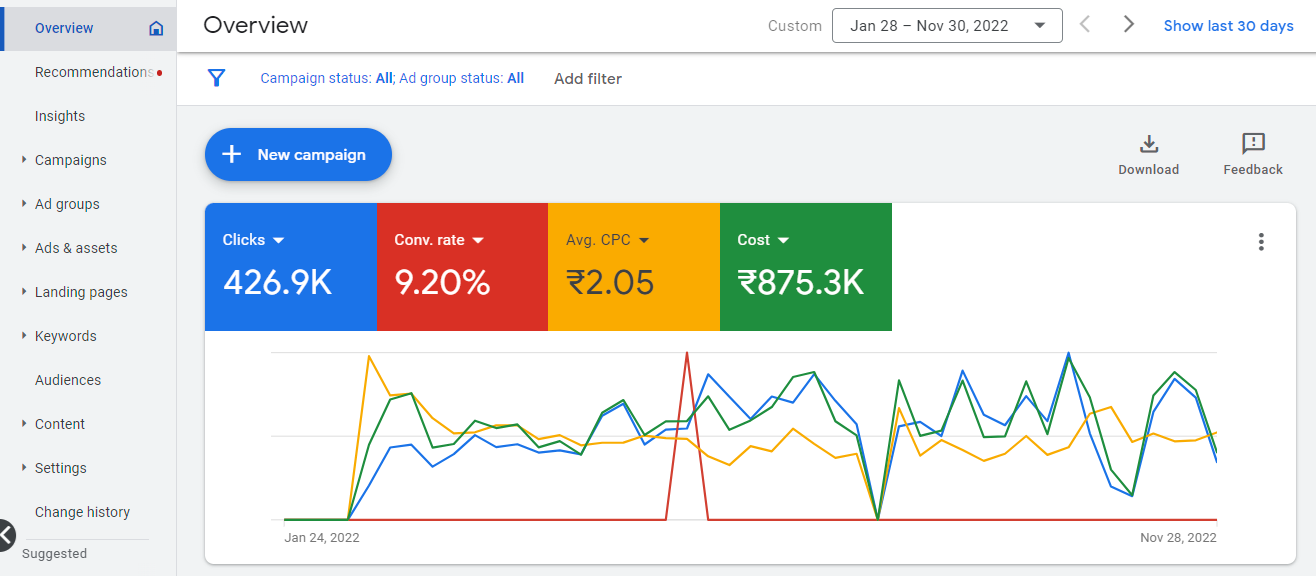The width and height of the screenshot is (1316, 576).
Task: Open the Cost metric dropdown
Action: 783,240
